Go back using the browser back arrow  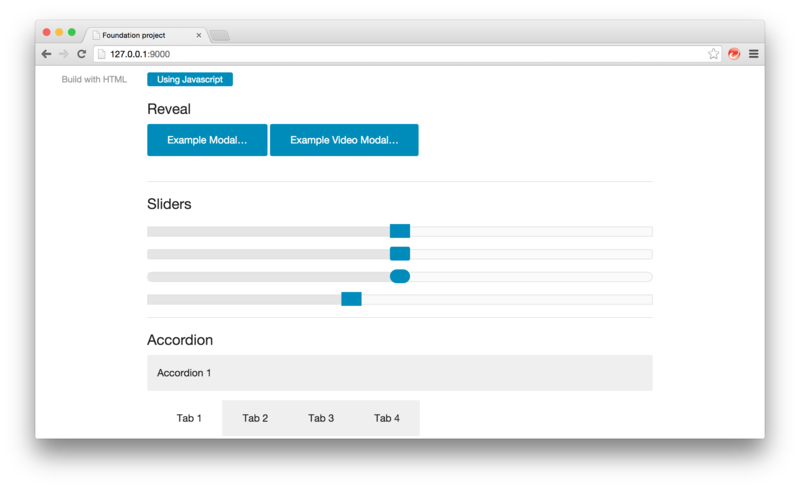[x=46, y=54]
